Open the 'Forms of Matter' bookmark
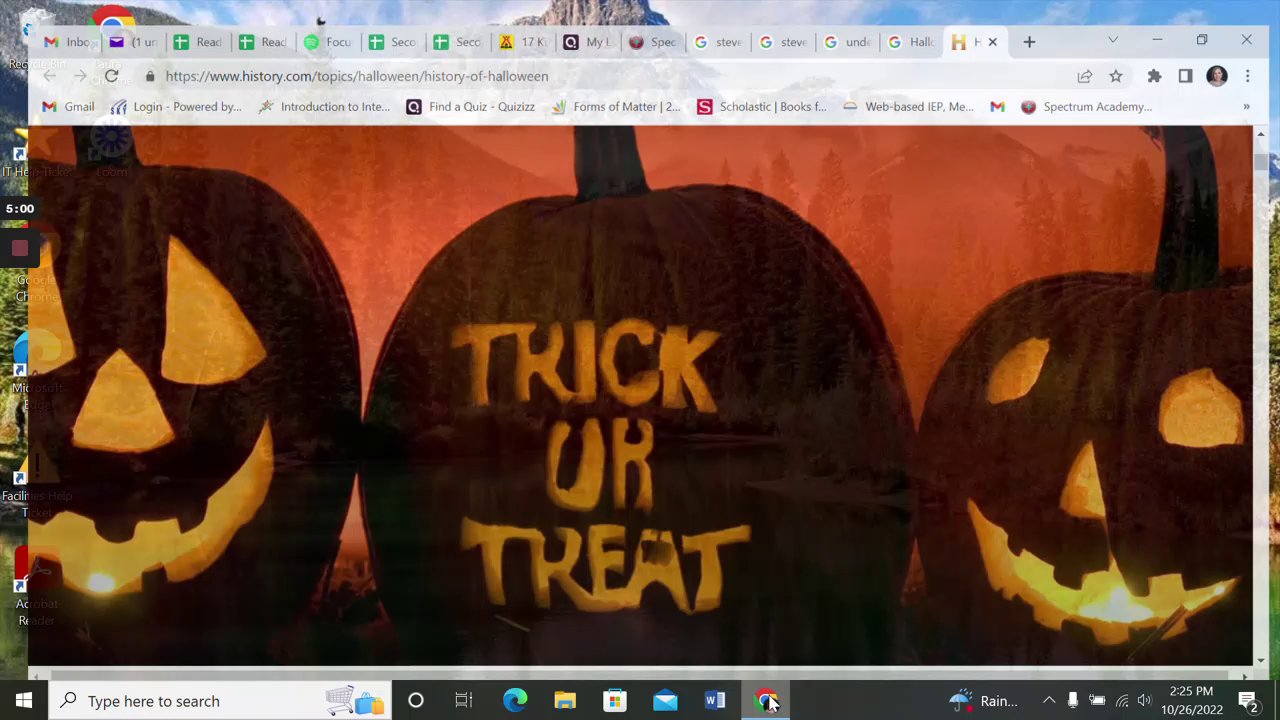 pyautogui.click(x=615, y=107)
